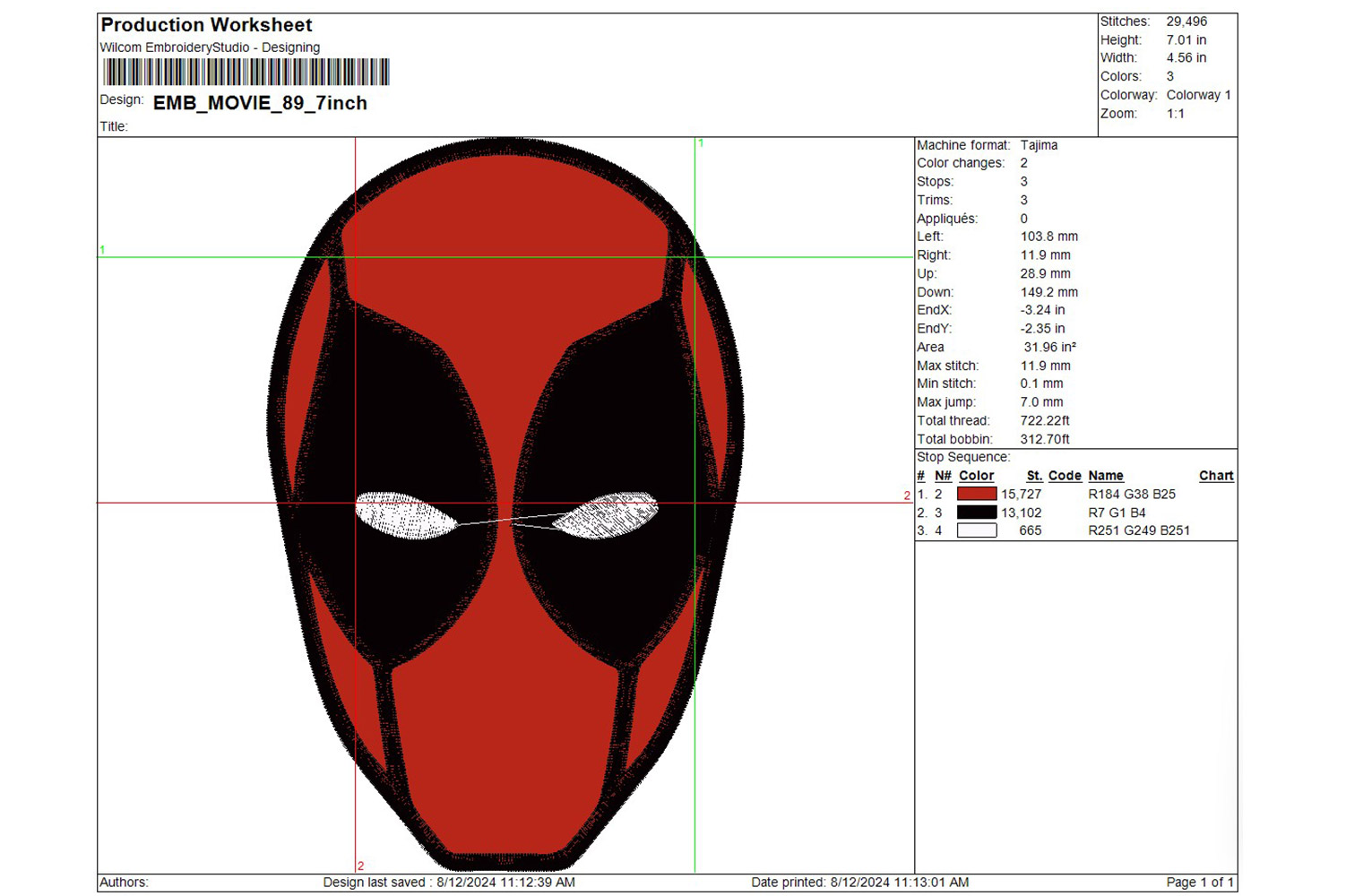Image resolution: width=1346 pixels, height=896 pixels.
Task: Click the Left value 103.8 mm
Action: click(x=1049, y=237)
